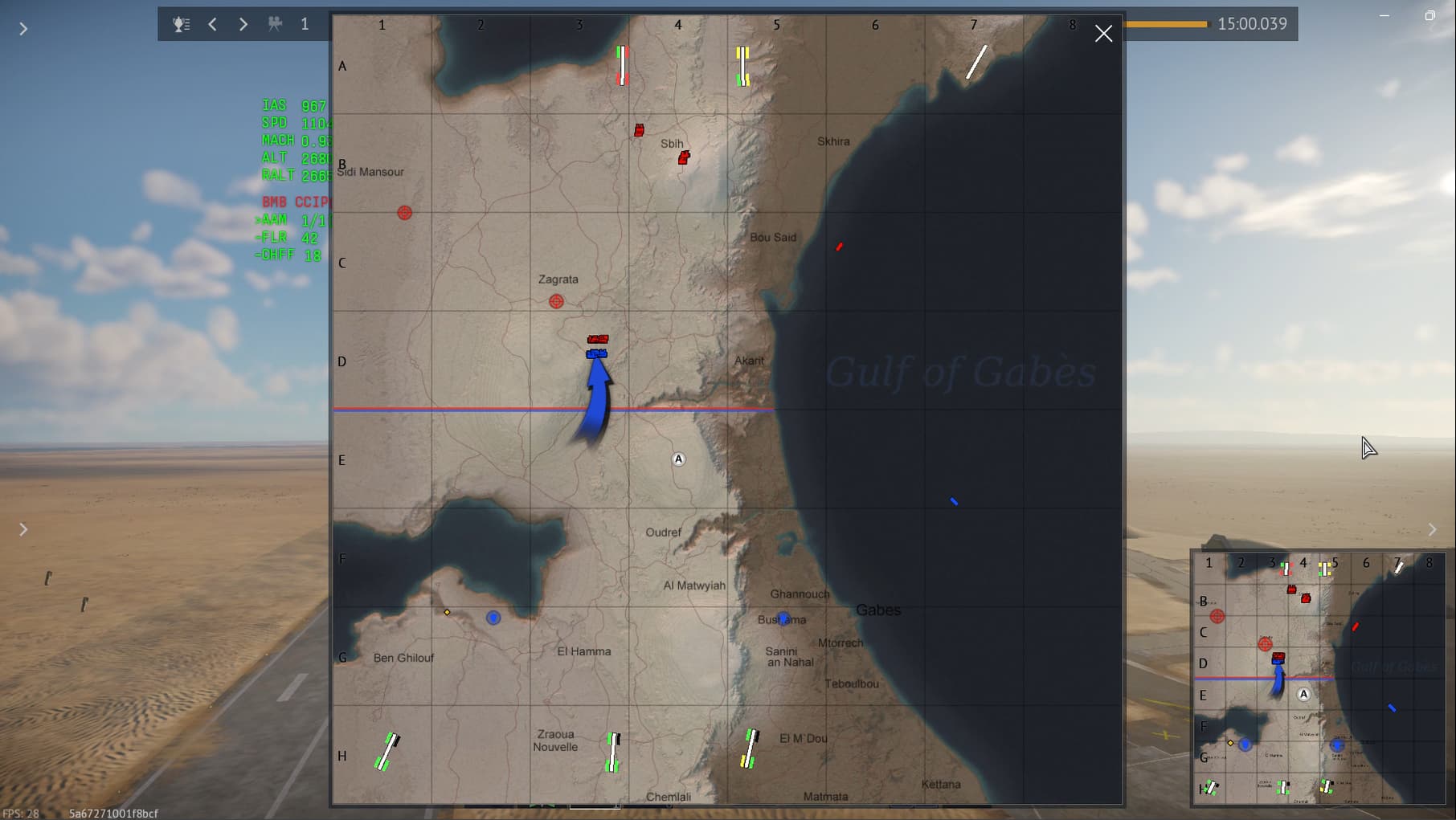1456x820 pixels.
Task: Click the blue ship marker in the gulf
Action: click(954, 501)
